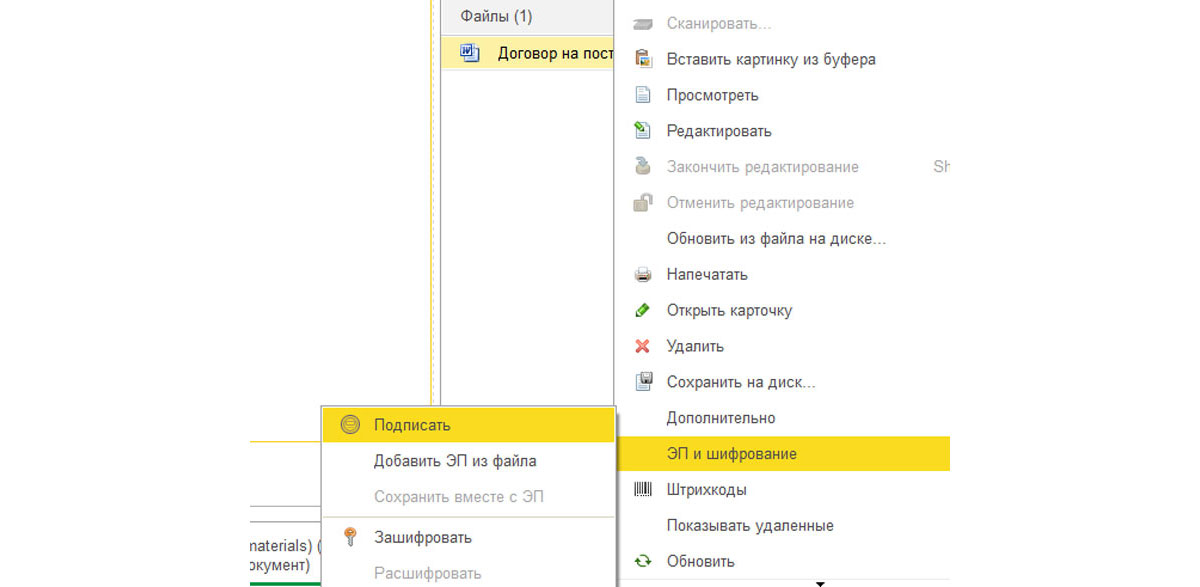This screenshot has width=1200, height=587.
Task: Click the Word file icon of Договор
Action: 470,53
